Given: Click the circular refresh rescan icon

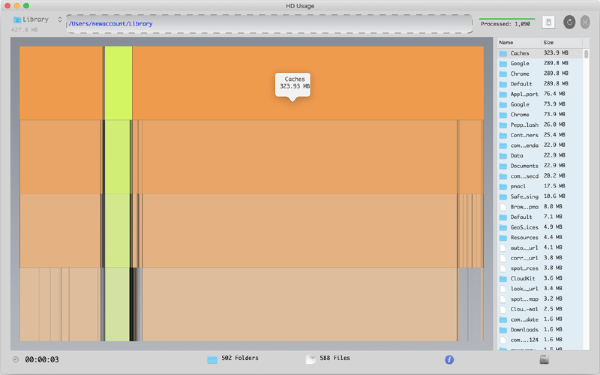Looking at the screenshot, I should (x=569, y=22).
